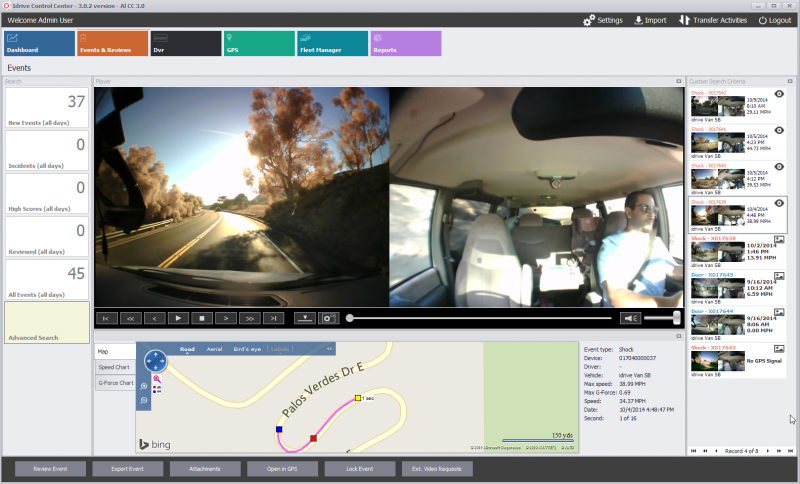Screen dimensions: 800x484
Task: Click the Logout power icon
Action: tap(763, 20)
